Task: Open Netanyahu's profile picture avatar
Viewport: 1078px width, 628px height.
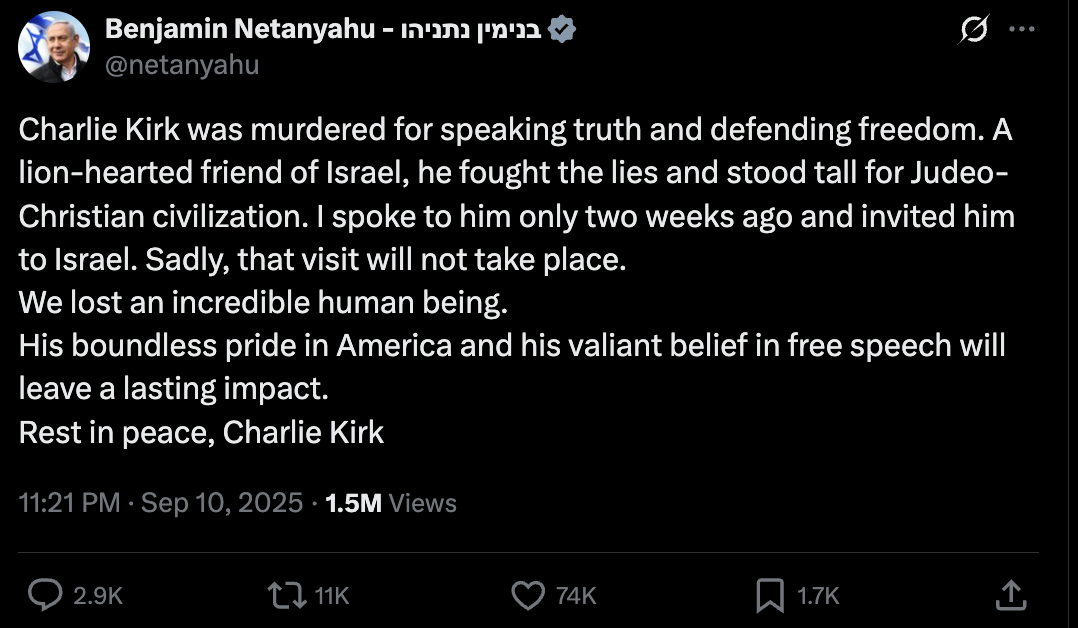Action: 55,47
